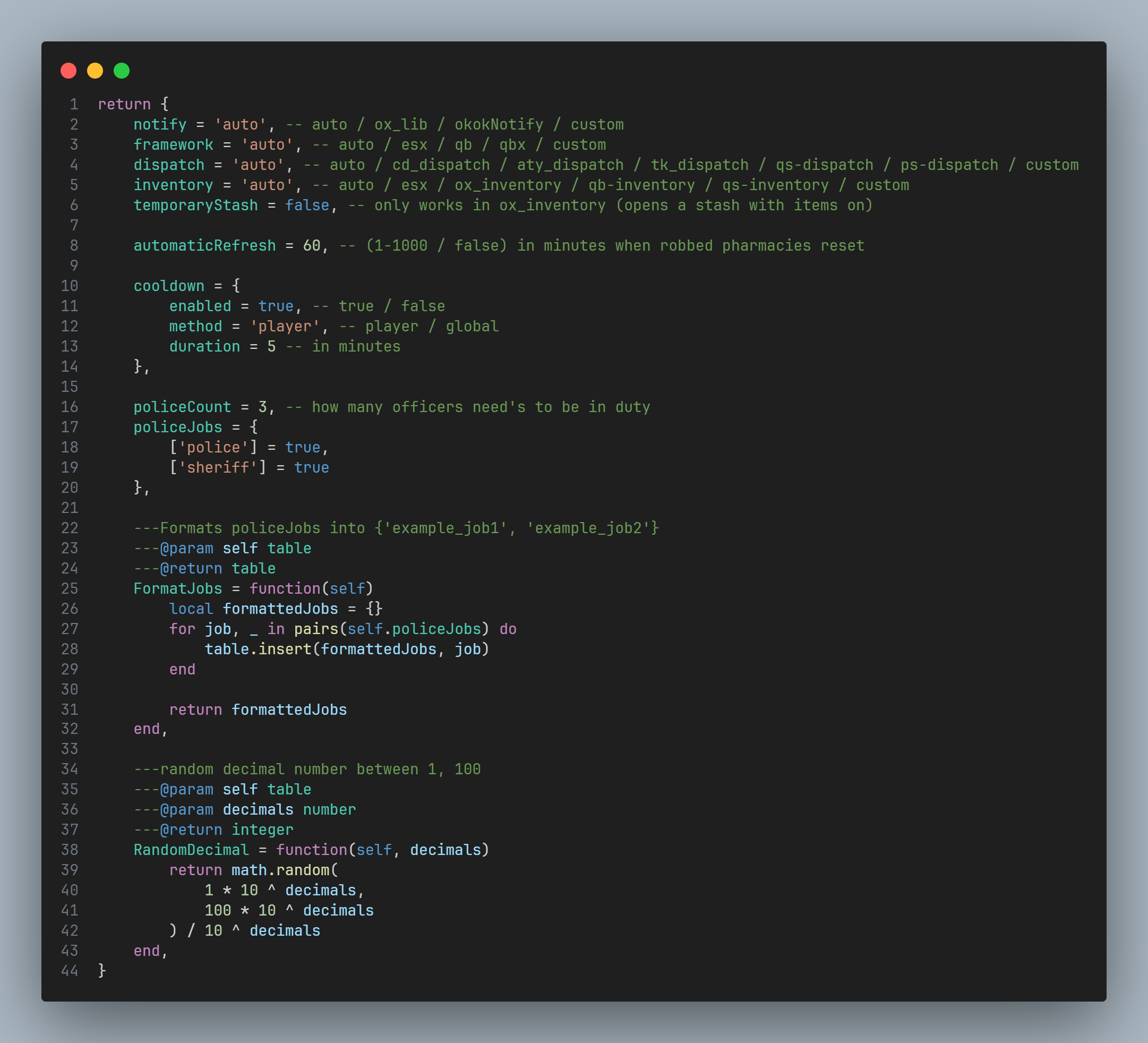This screenshot has height=1043, width=1148.
Task: Click the red close window dot
Action: pos(68,71)
